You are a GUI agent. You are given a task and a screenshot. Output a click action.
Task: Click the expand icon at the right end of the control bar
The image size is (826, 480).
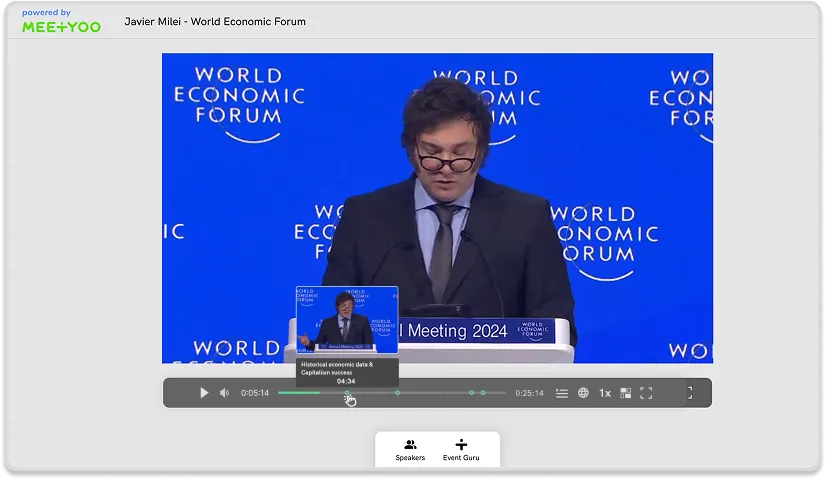690,393
